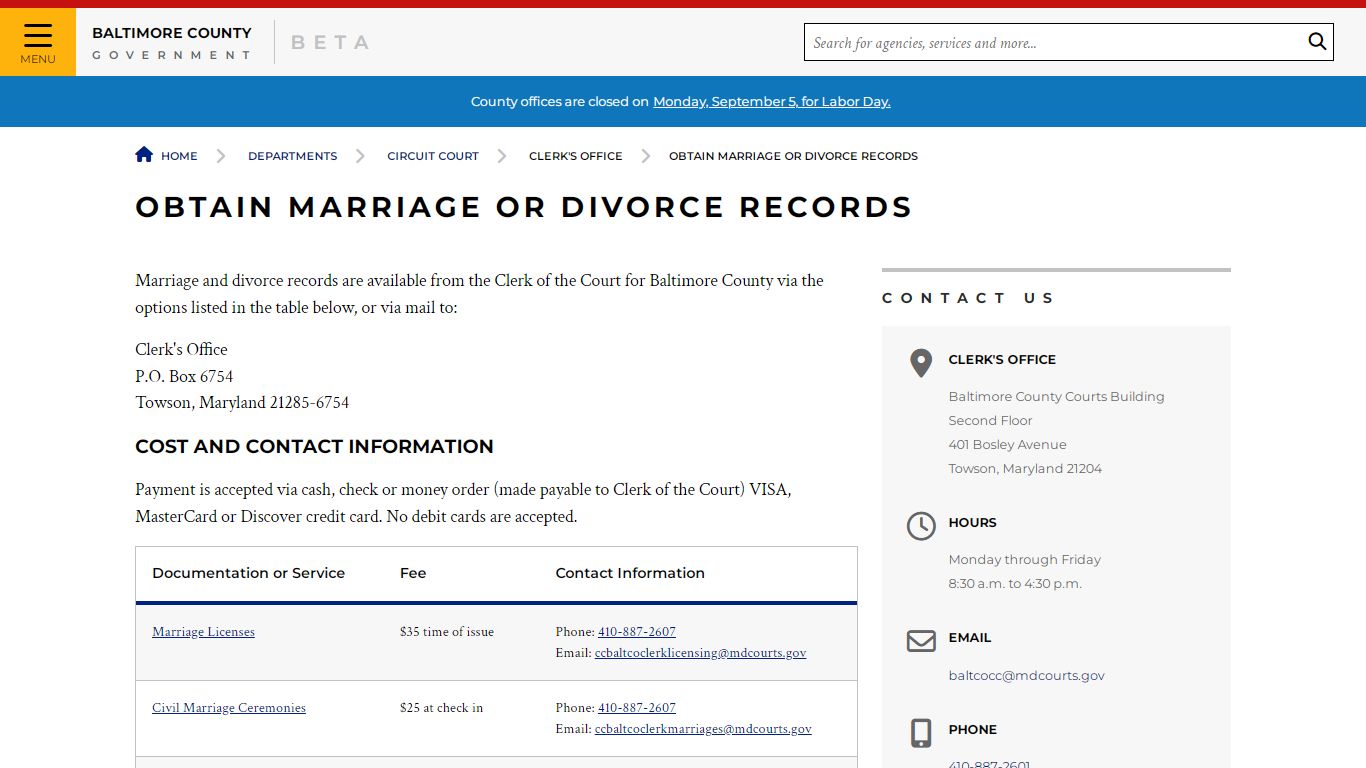
Task: Select the $35 time of issue fee
Action: 447,632
